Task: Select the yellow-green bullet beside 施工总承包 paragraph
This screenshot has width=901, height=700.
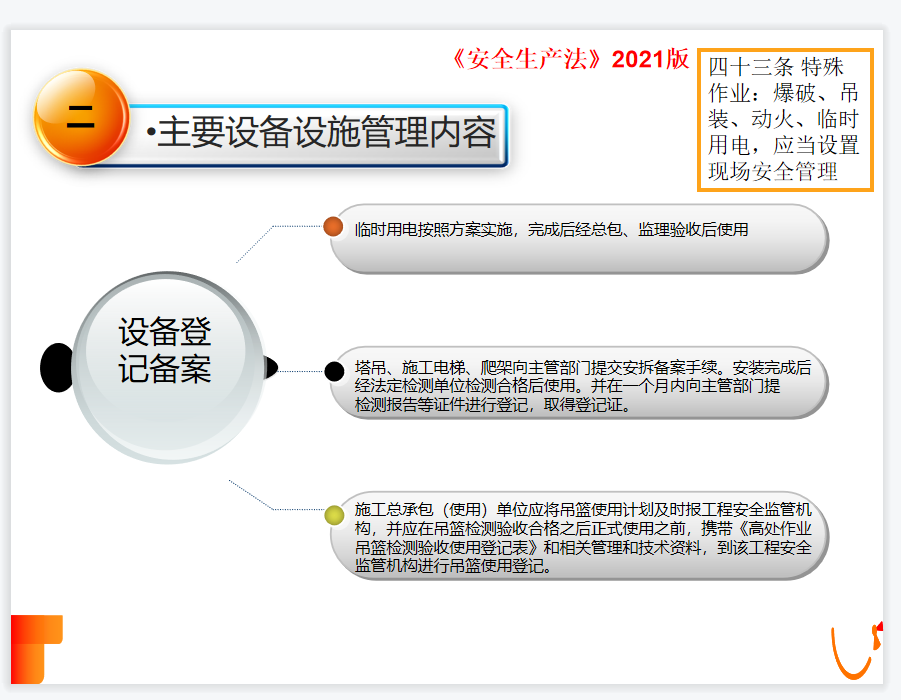Action: point(334,515)
